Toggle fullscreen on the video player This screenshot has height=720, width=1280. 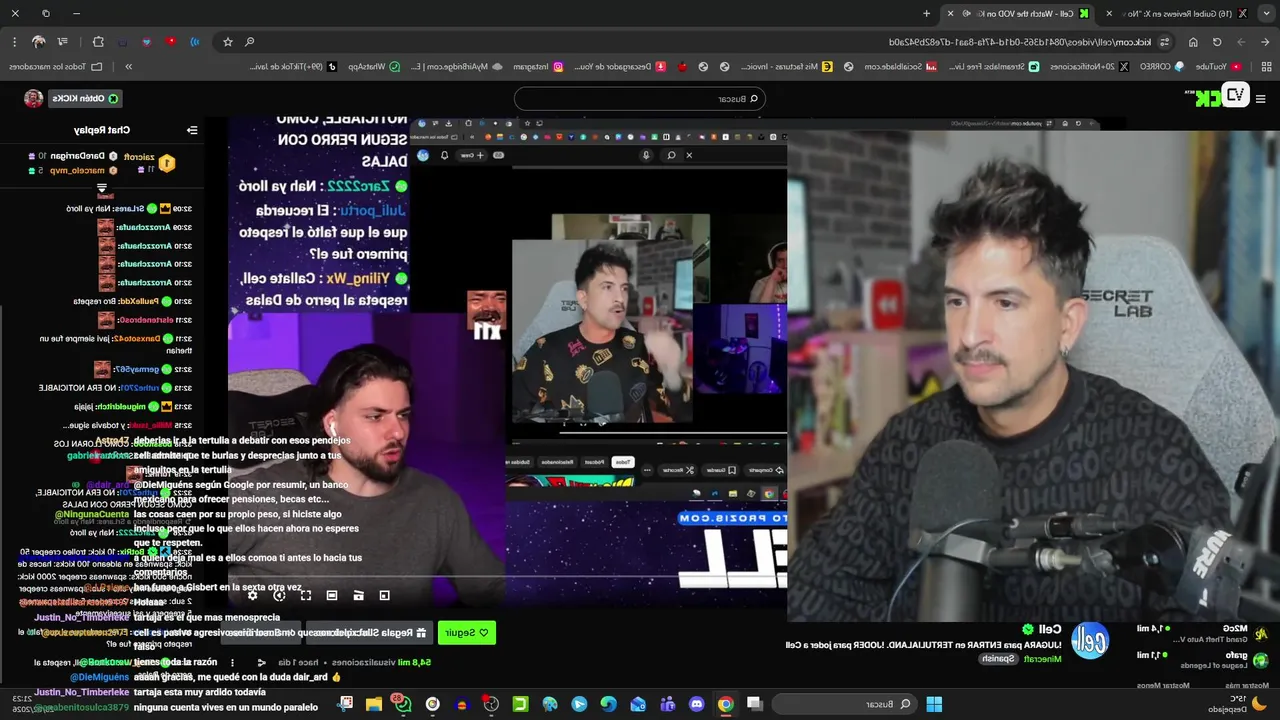(x=305, y=595)
